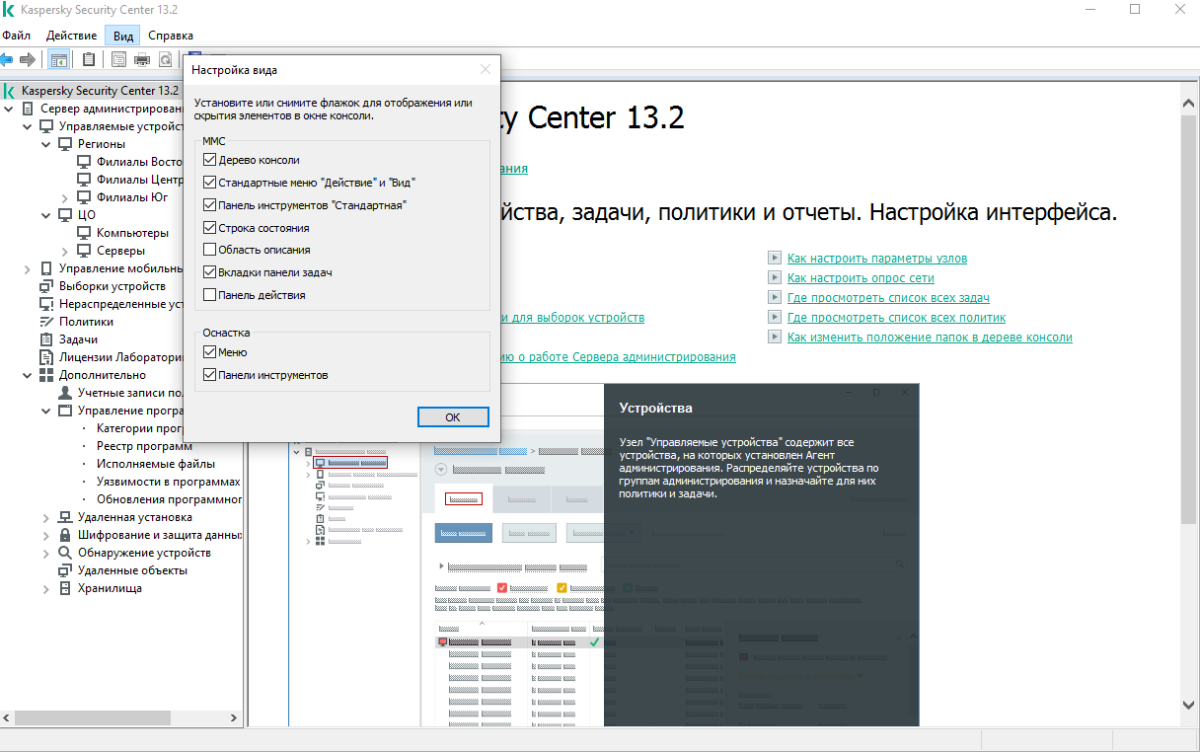Close the Настройка вида dialog
Screen dimensions: 1200x752
(x=485, y=70)
